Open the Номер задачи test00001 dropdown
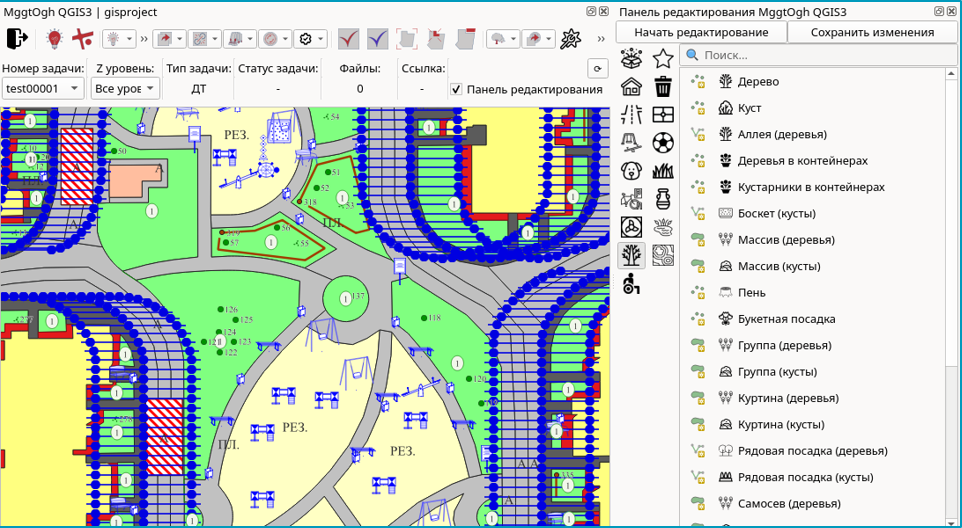 pyautogui.click(x=43, y=88)
